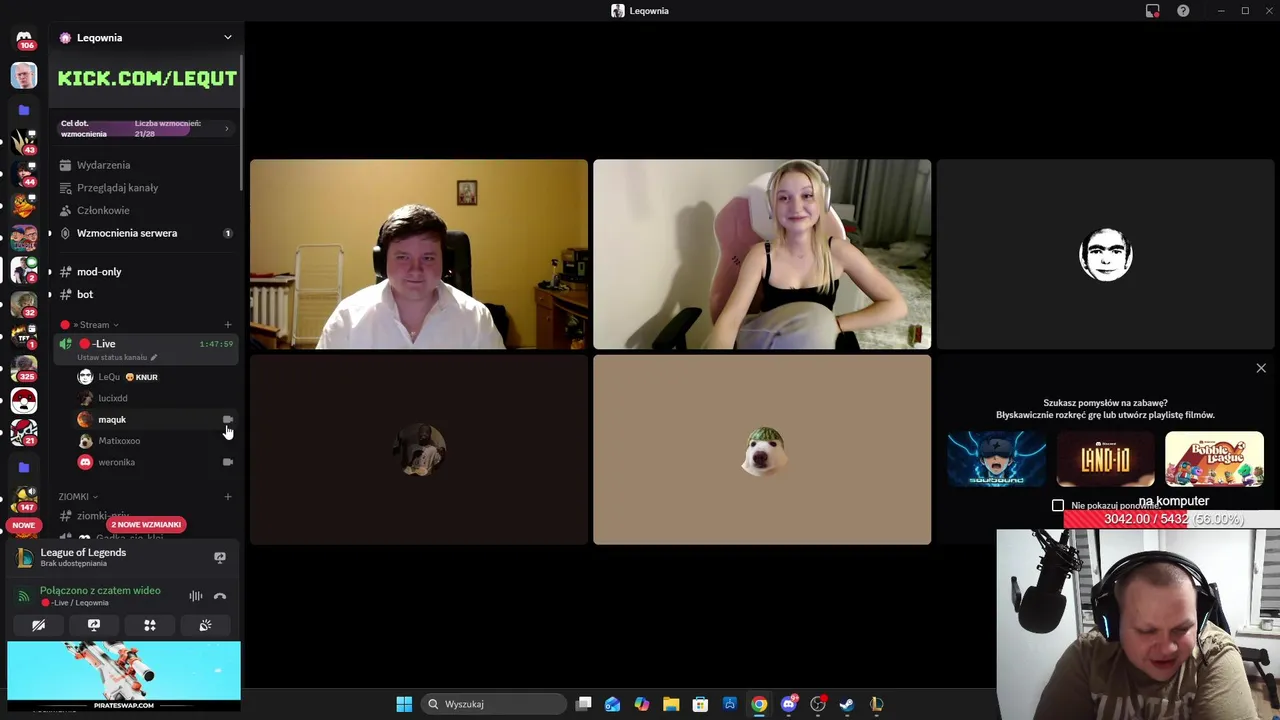Click video camera icon beside weronika

pos(228,462)
